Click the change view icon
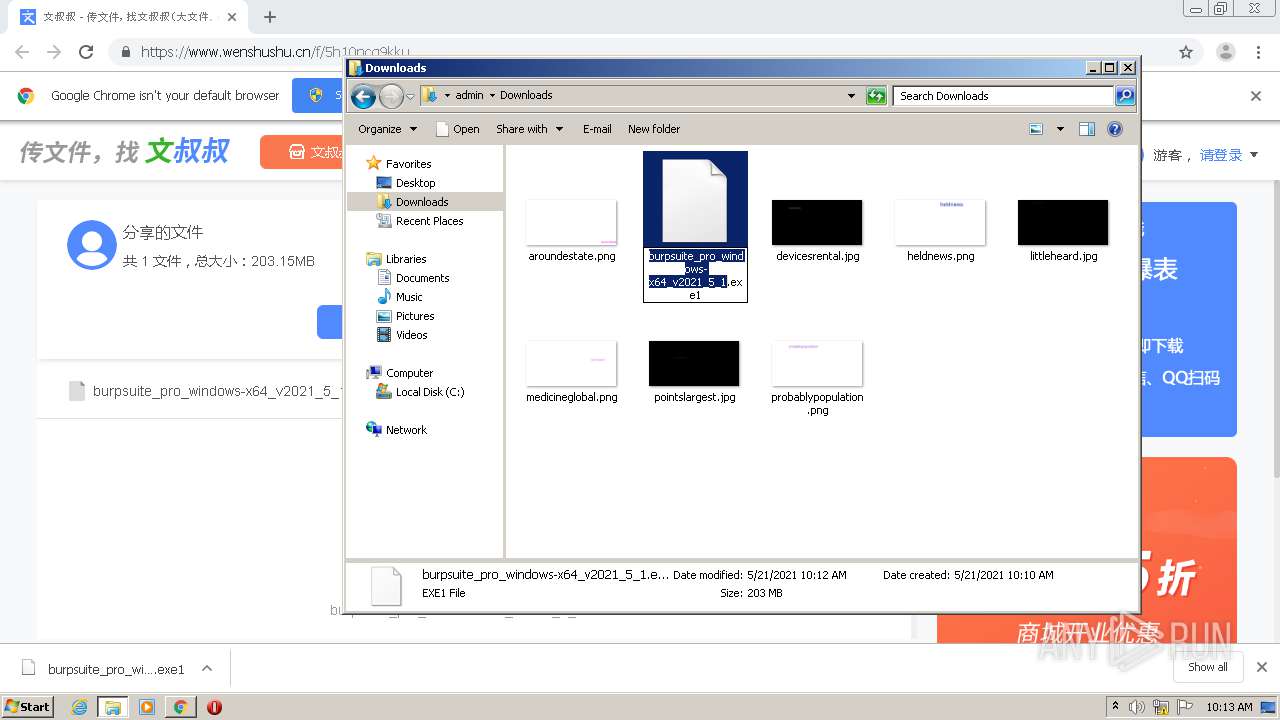Viewport: 1280px width, 720px height. tap(1036, 129)
